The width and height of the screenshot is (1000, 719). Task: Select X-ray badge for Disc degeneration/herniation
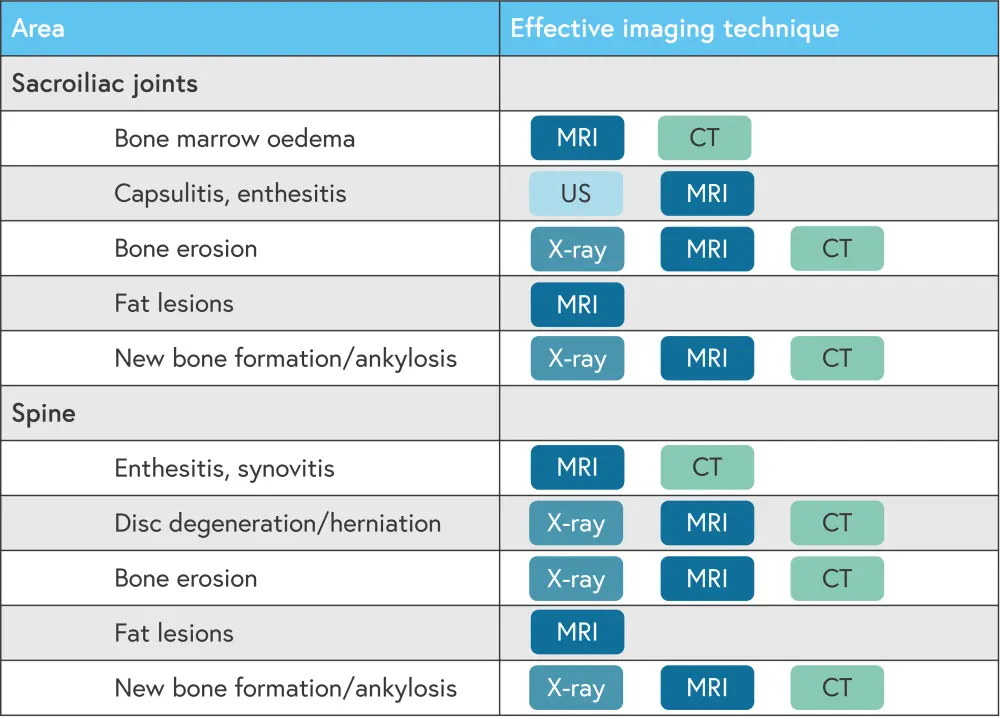[x=576, y=523]
